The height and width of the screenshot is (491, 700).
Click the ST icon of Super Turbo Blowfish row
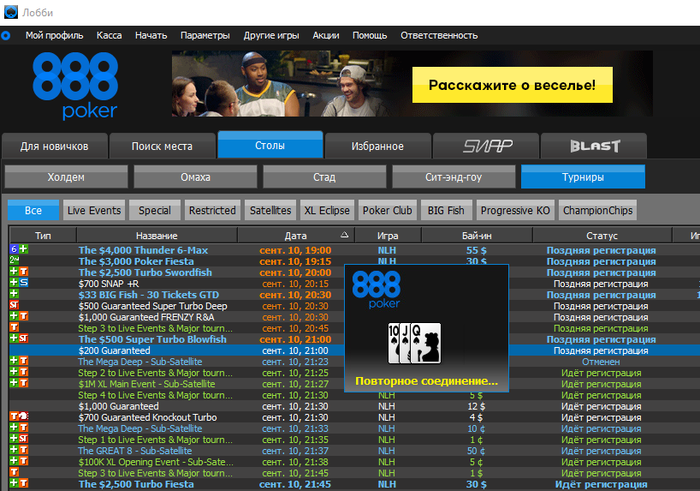[24, 338]
